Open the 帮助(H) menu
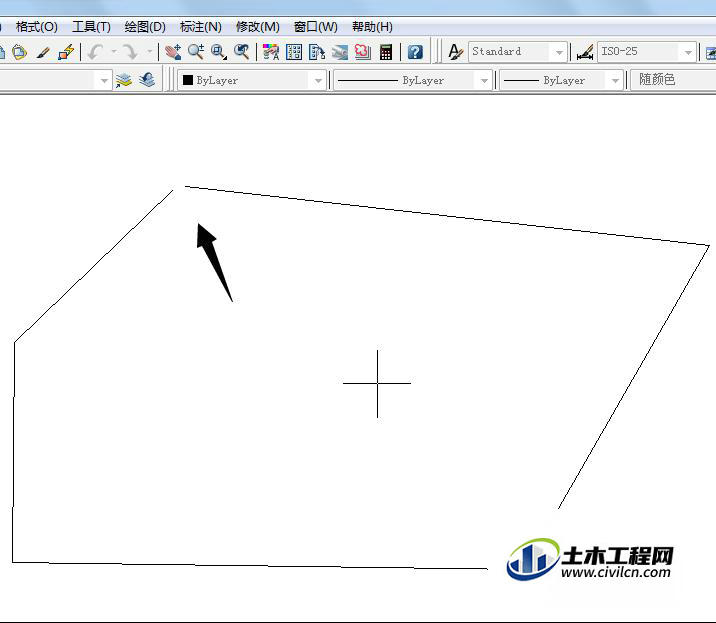 [372, 27]
